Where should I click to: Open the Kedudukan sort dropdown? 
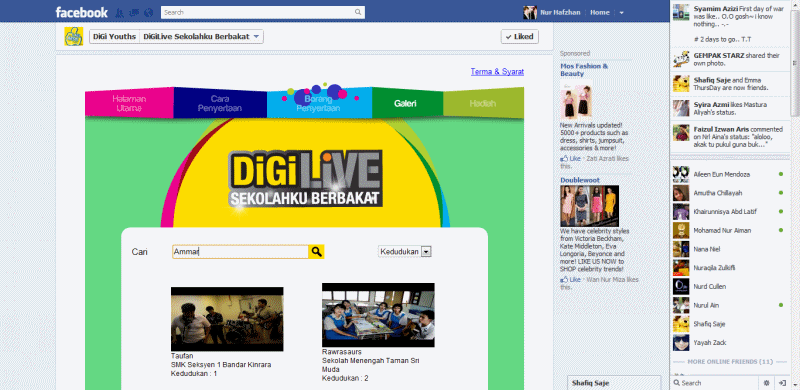point(405,252)
